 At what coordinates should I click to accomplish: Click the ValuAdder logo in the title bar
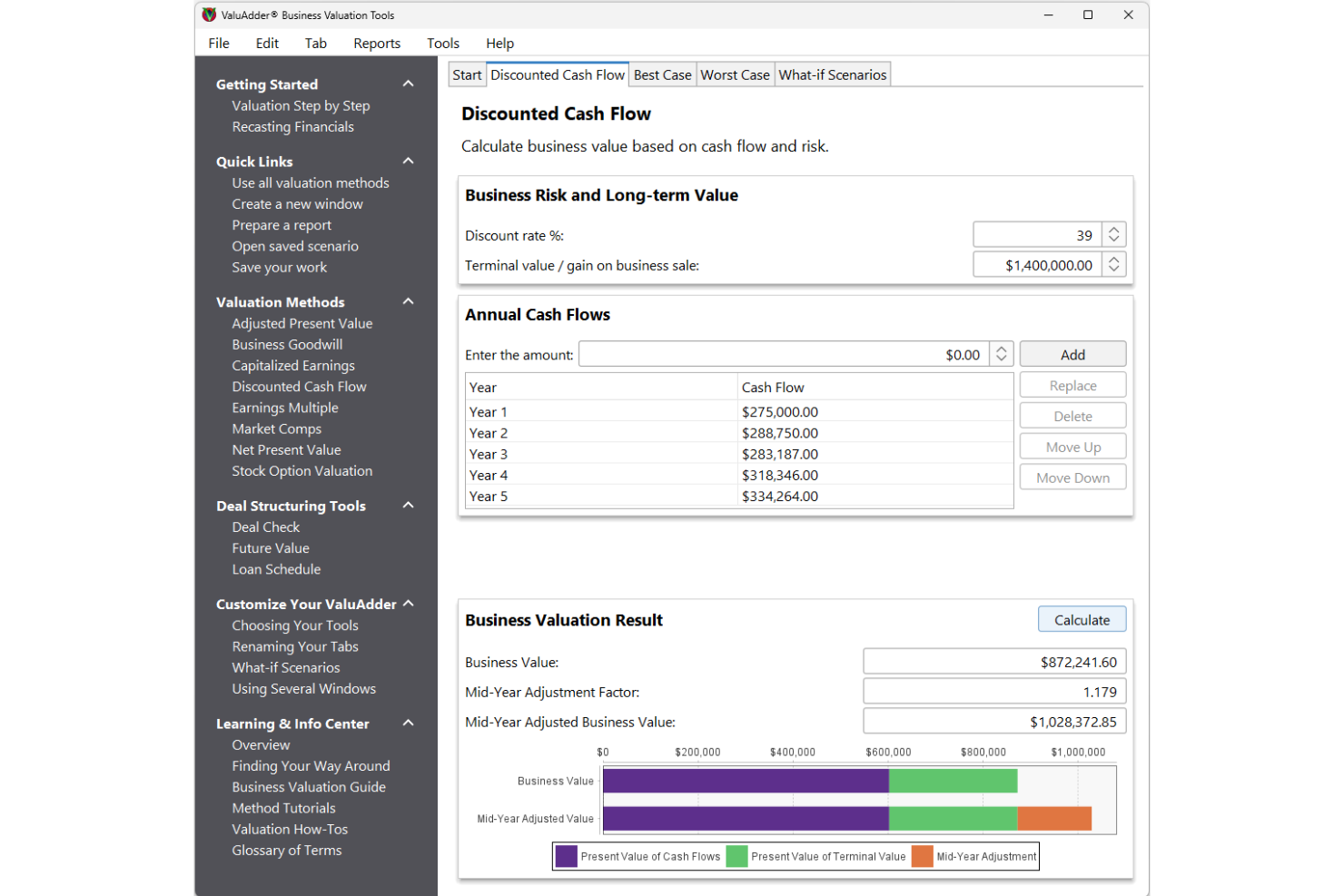(x=209, y=15)
